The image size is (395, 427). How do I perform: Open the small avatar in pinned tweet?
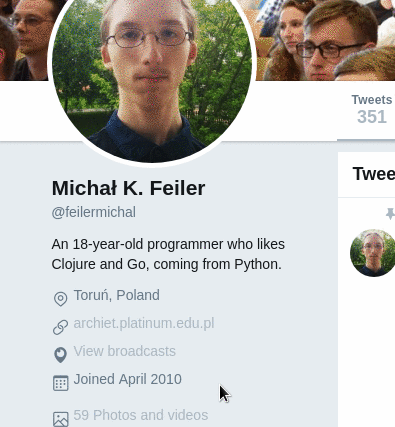pyautogui.click(x=373, y=253)
